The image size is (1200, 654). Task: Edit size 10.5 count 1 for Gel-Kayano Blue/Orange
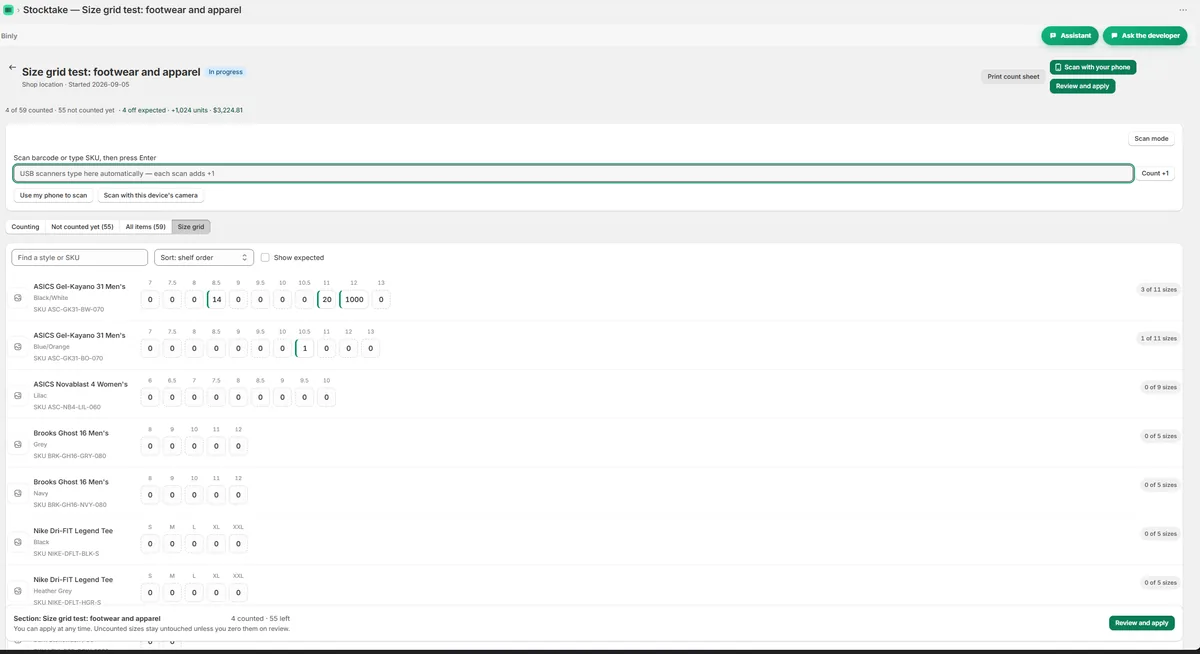[305, 348]
